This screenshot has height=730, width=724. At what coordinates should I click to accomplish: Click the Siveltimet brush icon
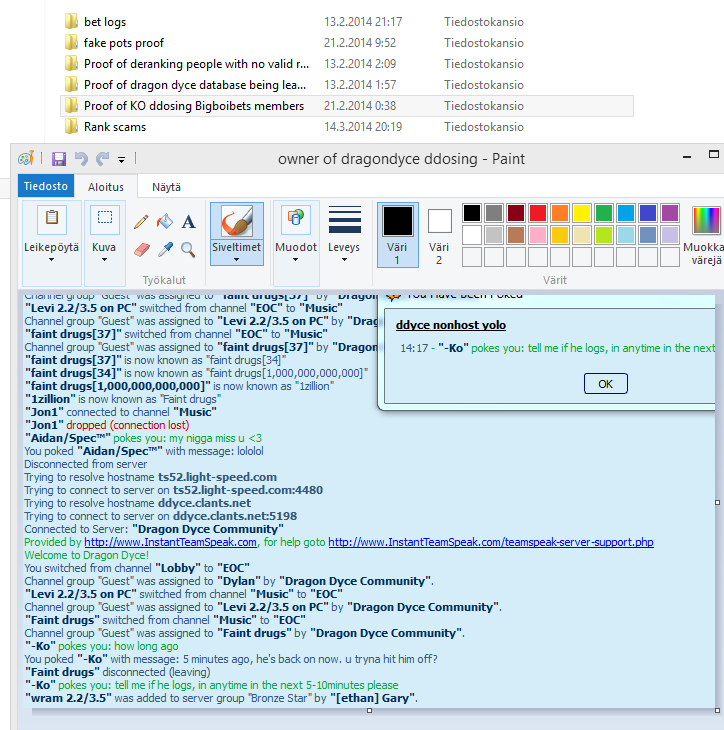pyautogui.click(x=237, y=221)
